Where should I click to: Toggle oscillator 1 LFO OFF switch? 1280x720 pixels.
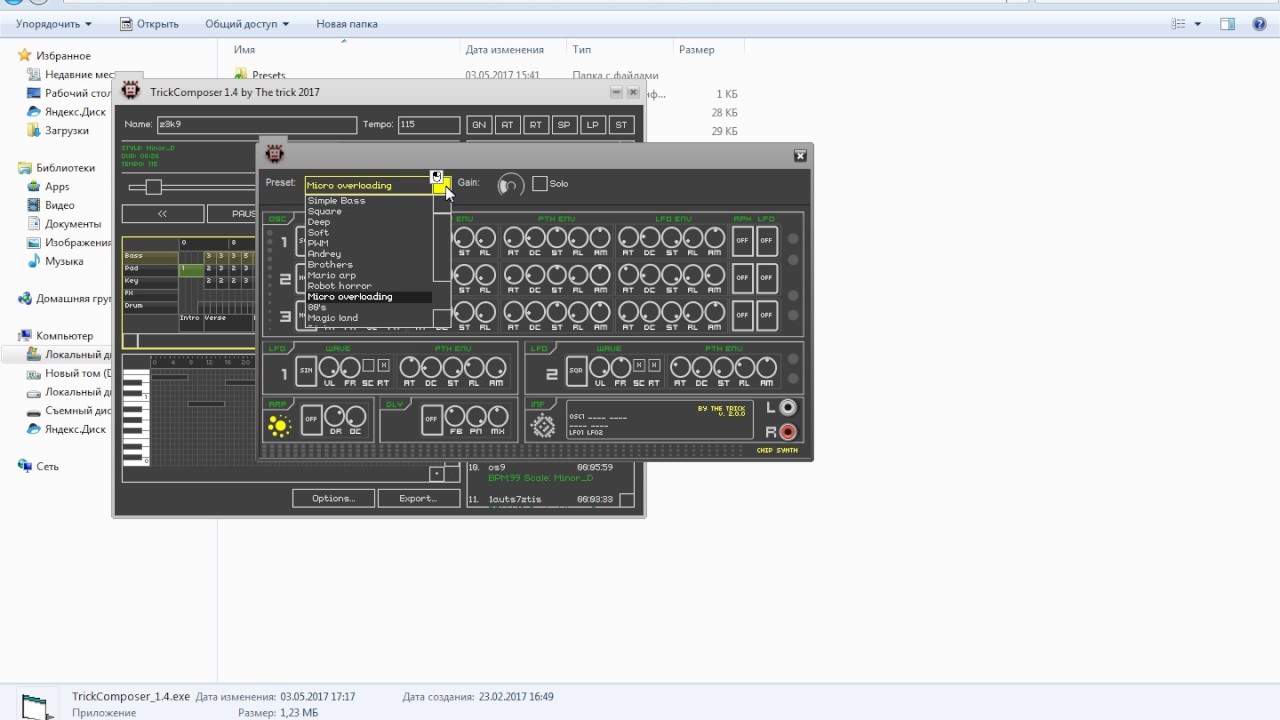pos(767,241)
